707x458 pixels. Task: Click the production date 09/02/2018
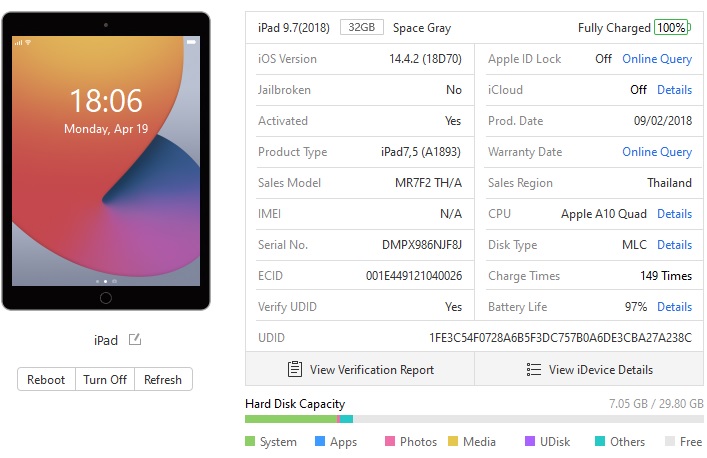click(663, 121)
